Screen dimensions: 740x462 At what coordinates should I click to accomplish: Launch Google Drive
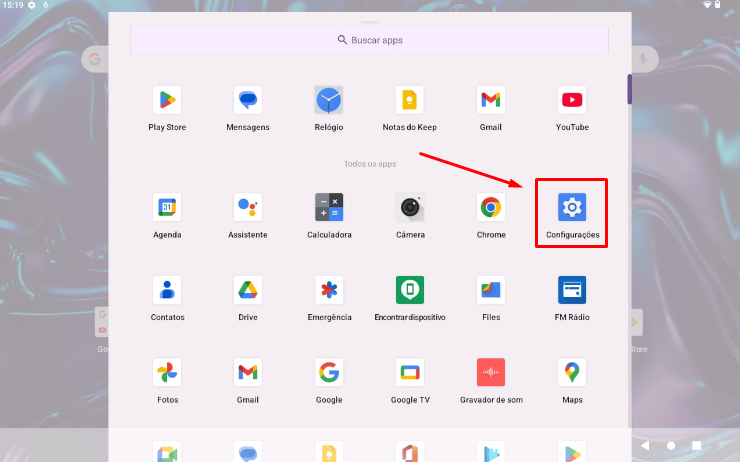click(248, 290)
